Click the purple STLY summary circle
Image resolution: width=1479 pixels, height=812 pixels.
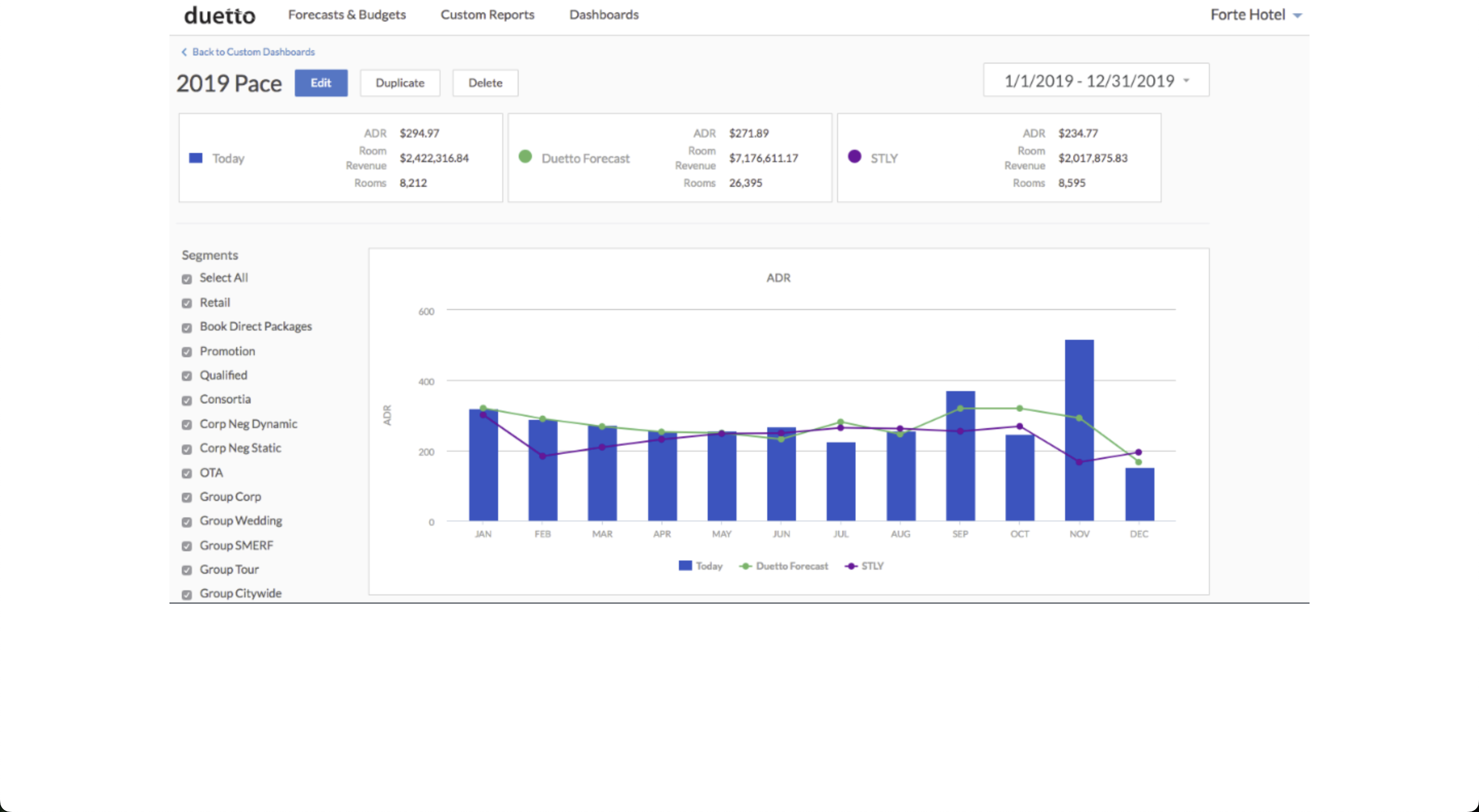[x=855, y=156]
